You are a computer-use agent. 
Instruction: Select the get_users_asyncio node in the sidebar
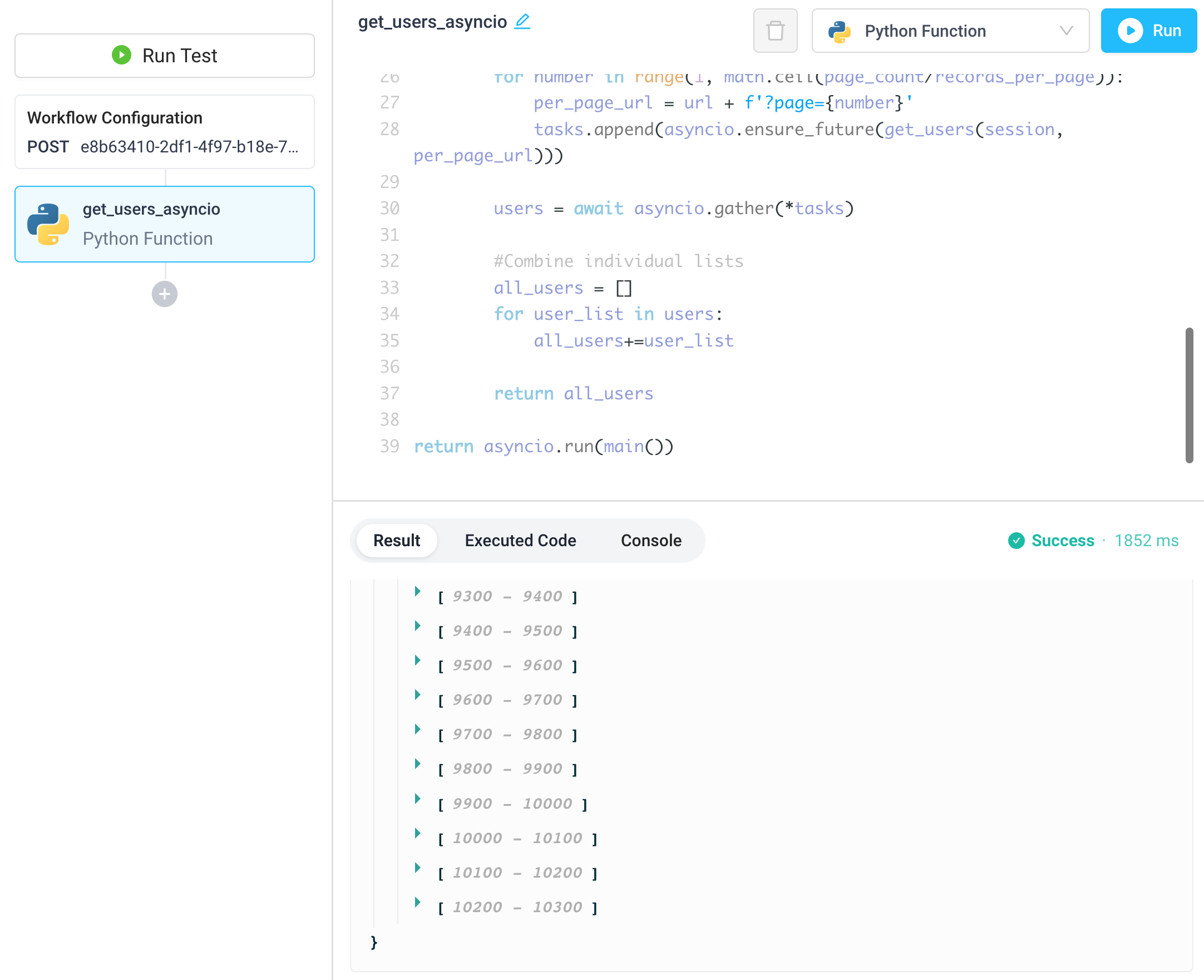pos(164,224)
